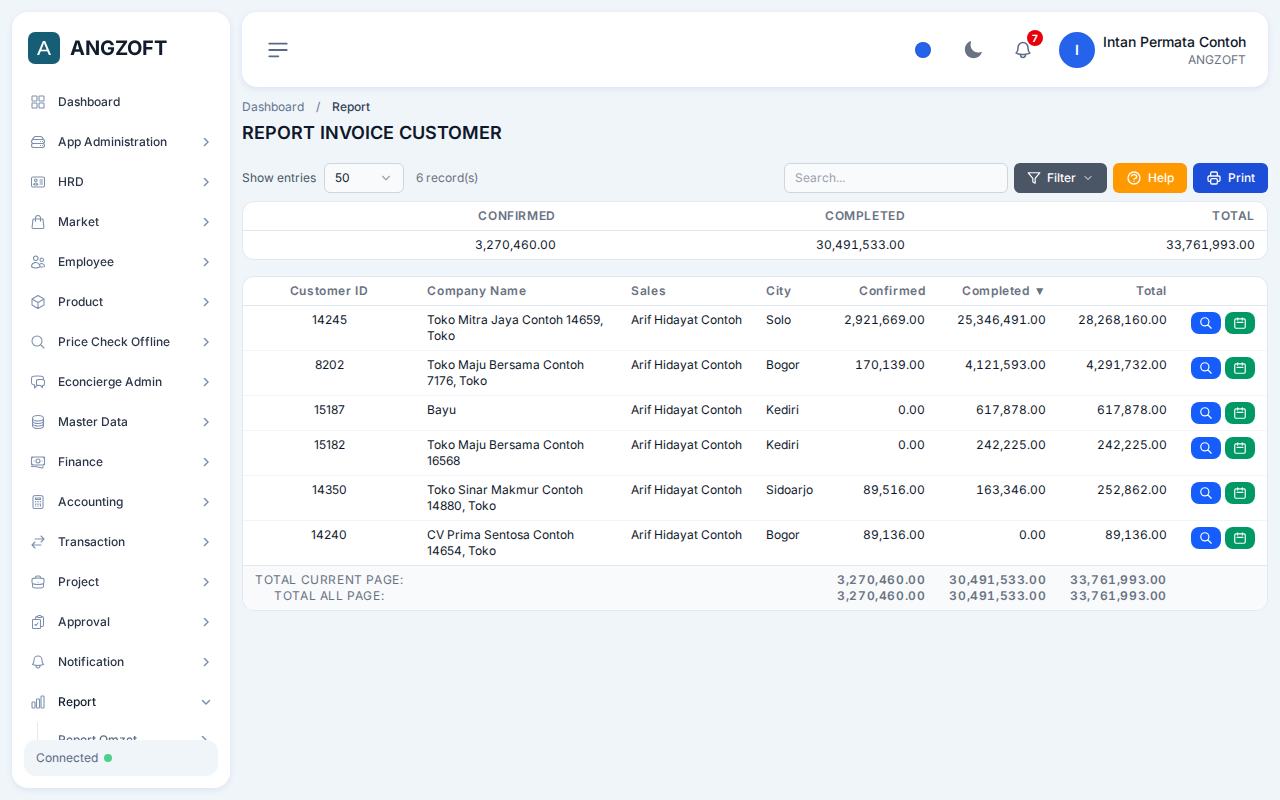Expand HRD menu chevron
This screenshot has height=800, width=1280.
pos(206,182)
